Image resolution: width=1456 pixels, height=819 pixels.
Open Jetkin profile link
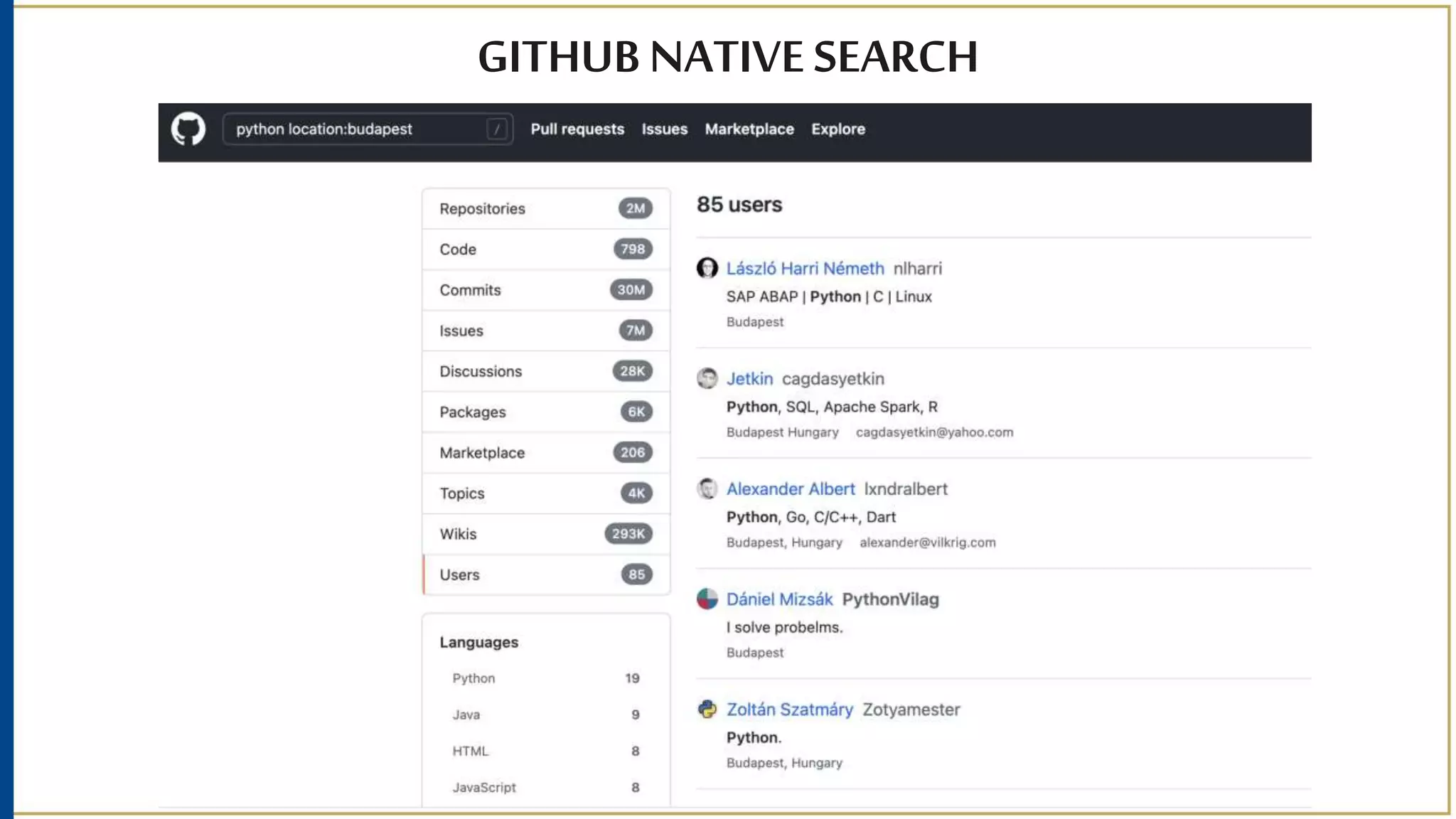[x=749, y=379]
